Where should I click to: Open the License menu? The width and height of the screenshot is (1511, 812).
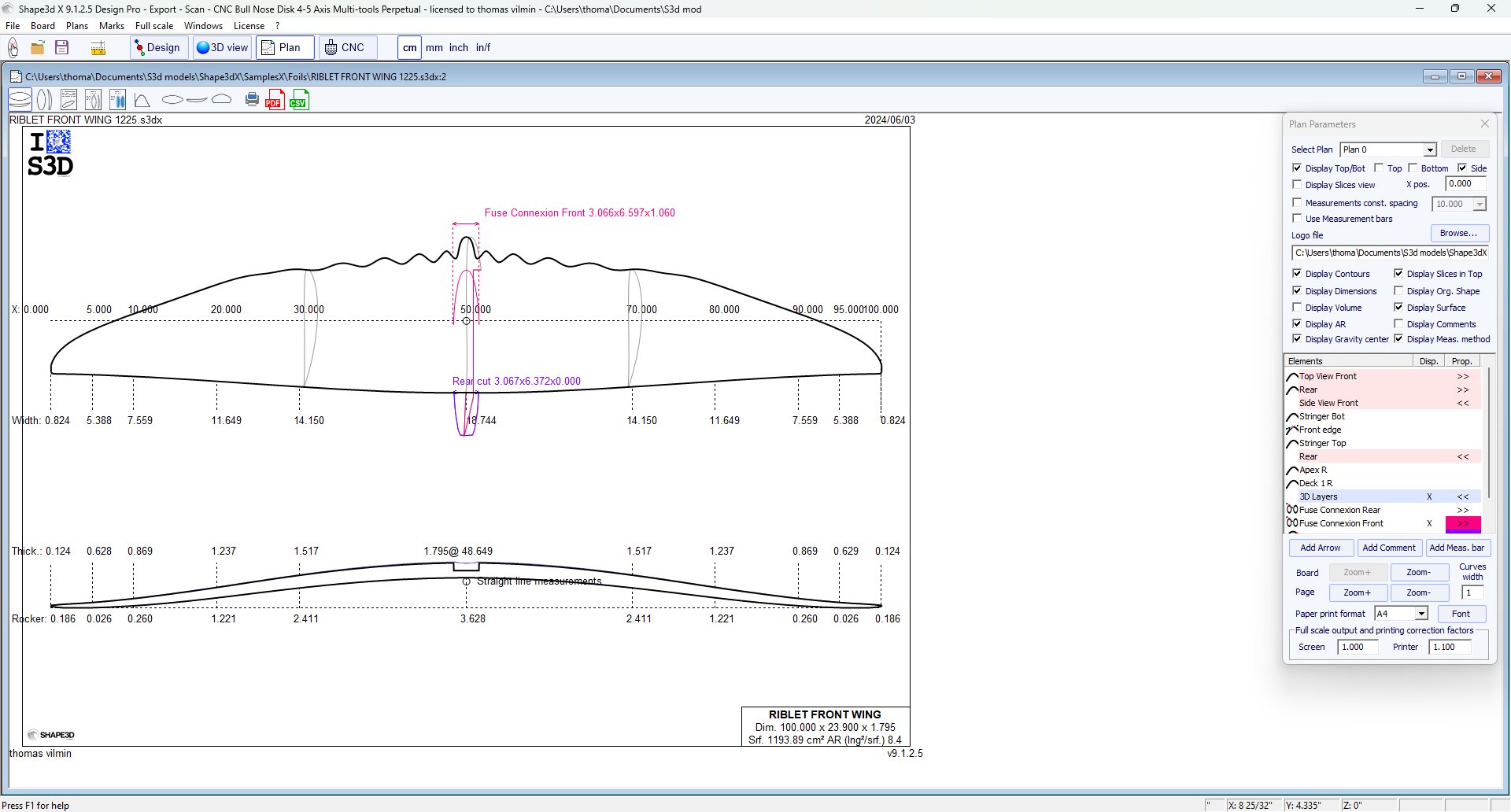point(249,26)
